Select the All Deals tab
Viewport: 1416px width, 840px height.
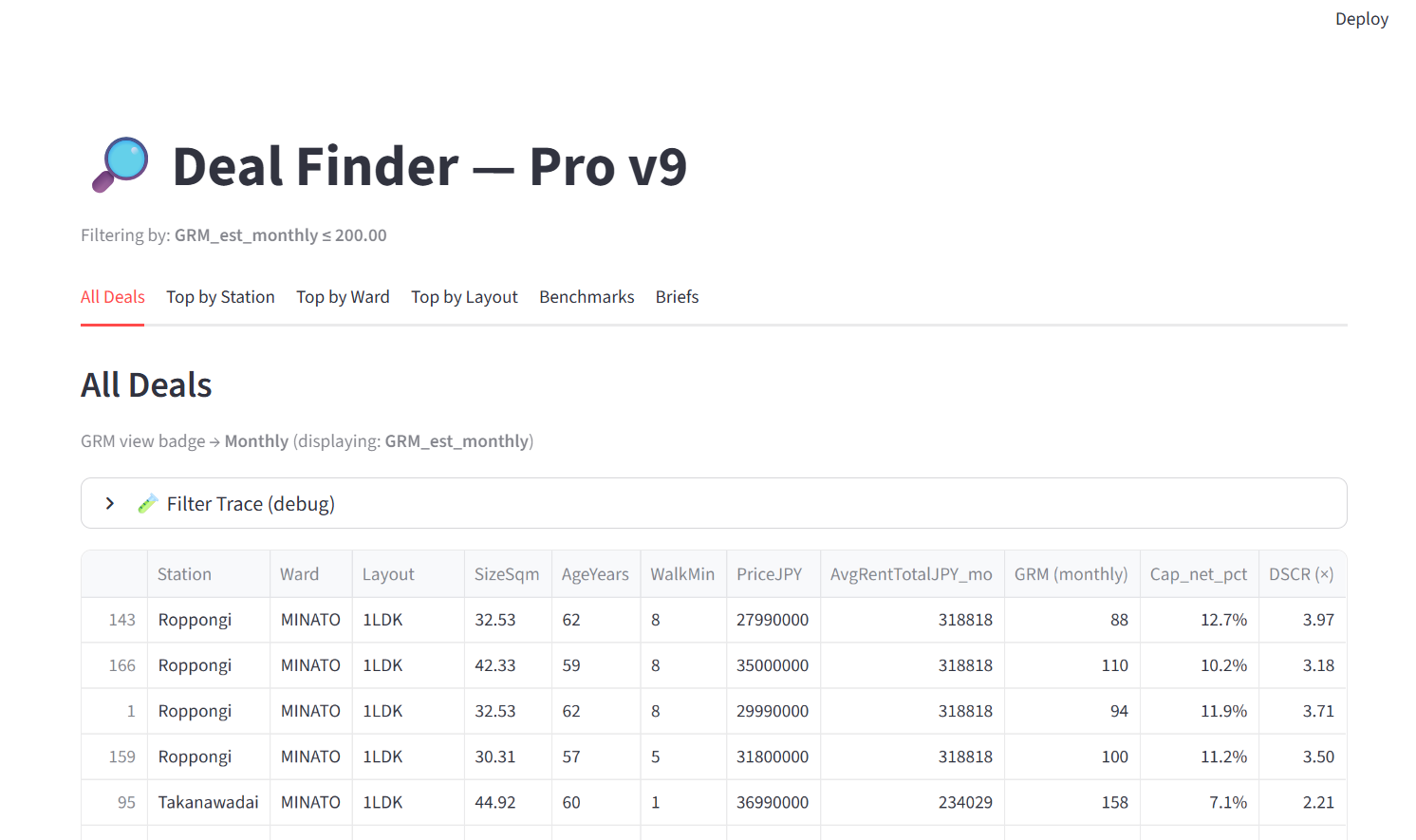coord(112,296)
